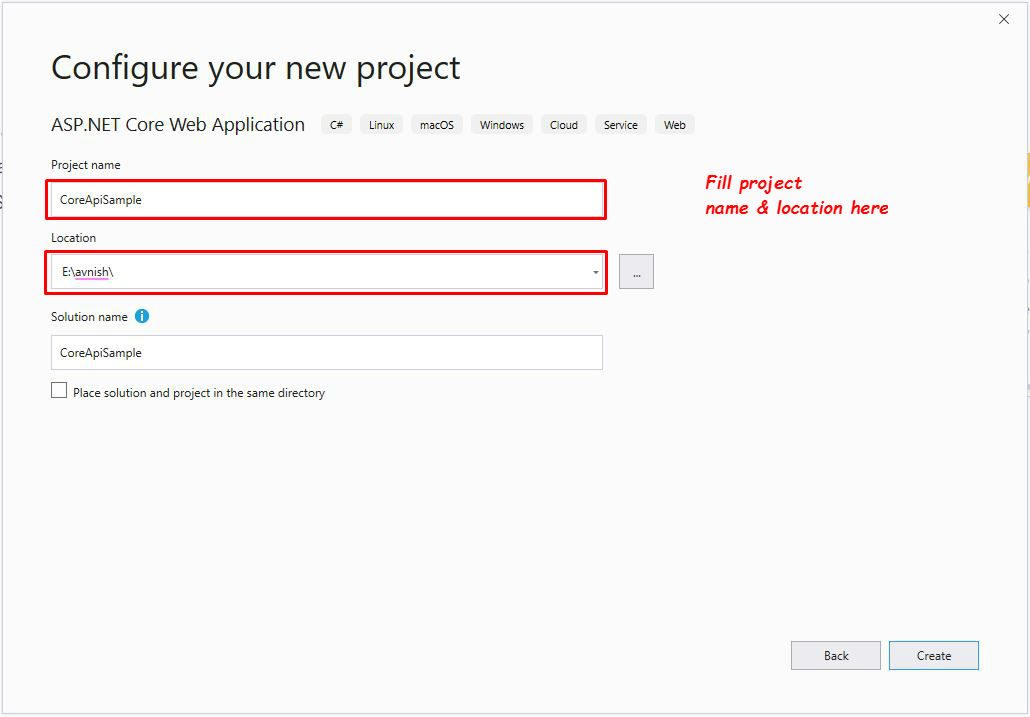Image resolution: width=1030 pixels, height=717 pixels.
Task: Click the Configure your new project title
Action: point(256,68)
